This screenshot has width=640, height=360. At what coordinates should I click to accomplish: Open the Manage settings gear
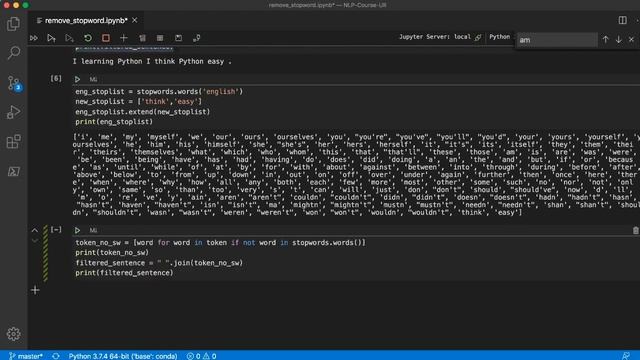pos(13,334)
